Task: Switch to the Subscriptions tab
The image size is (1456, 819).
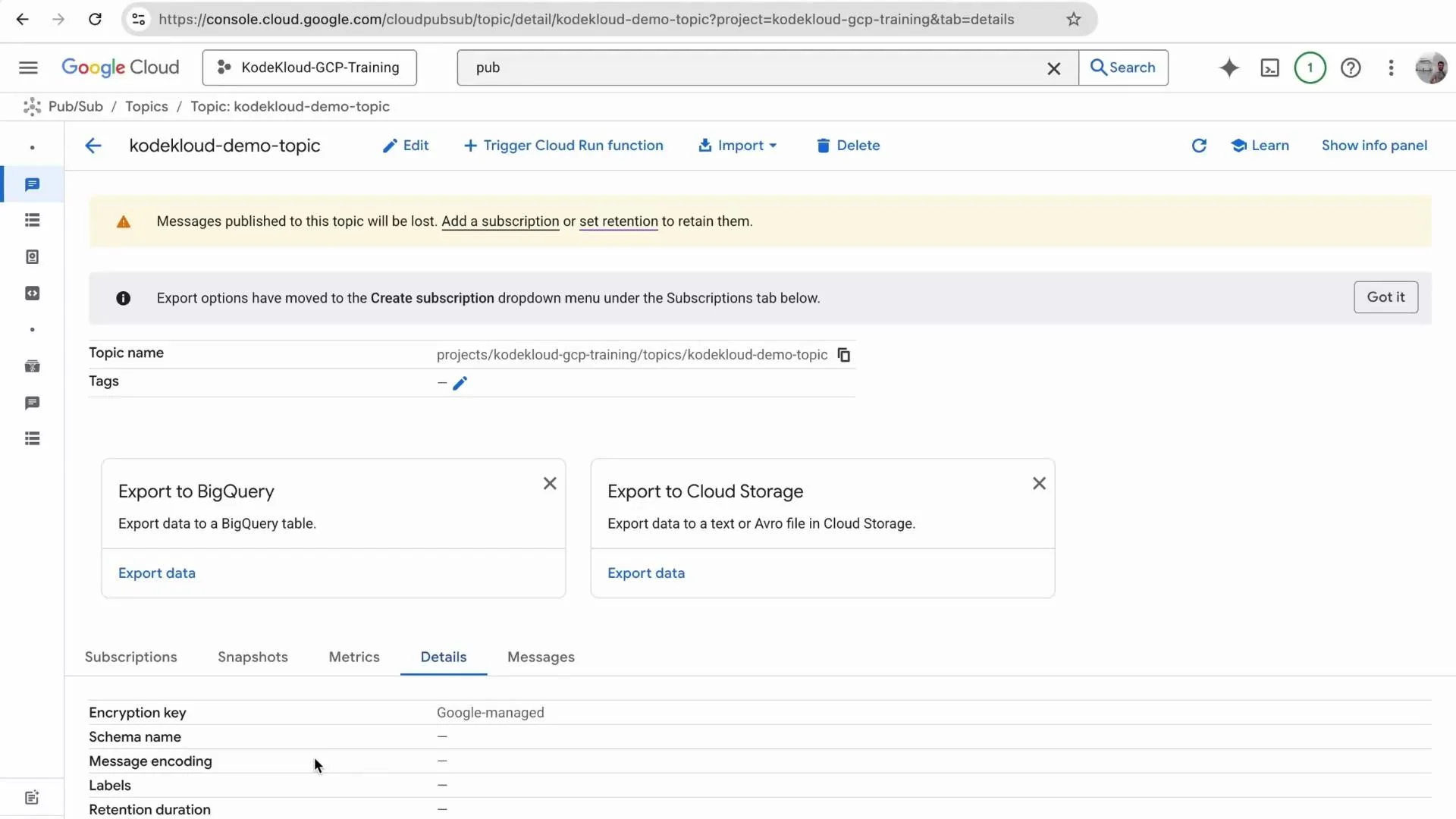Action: tap(130, 657)
